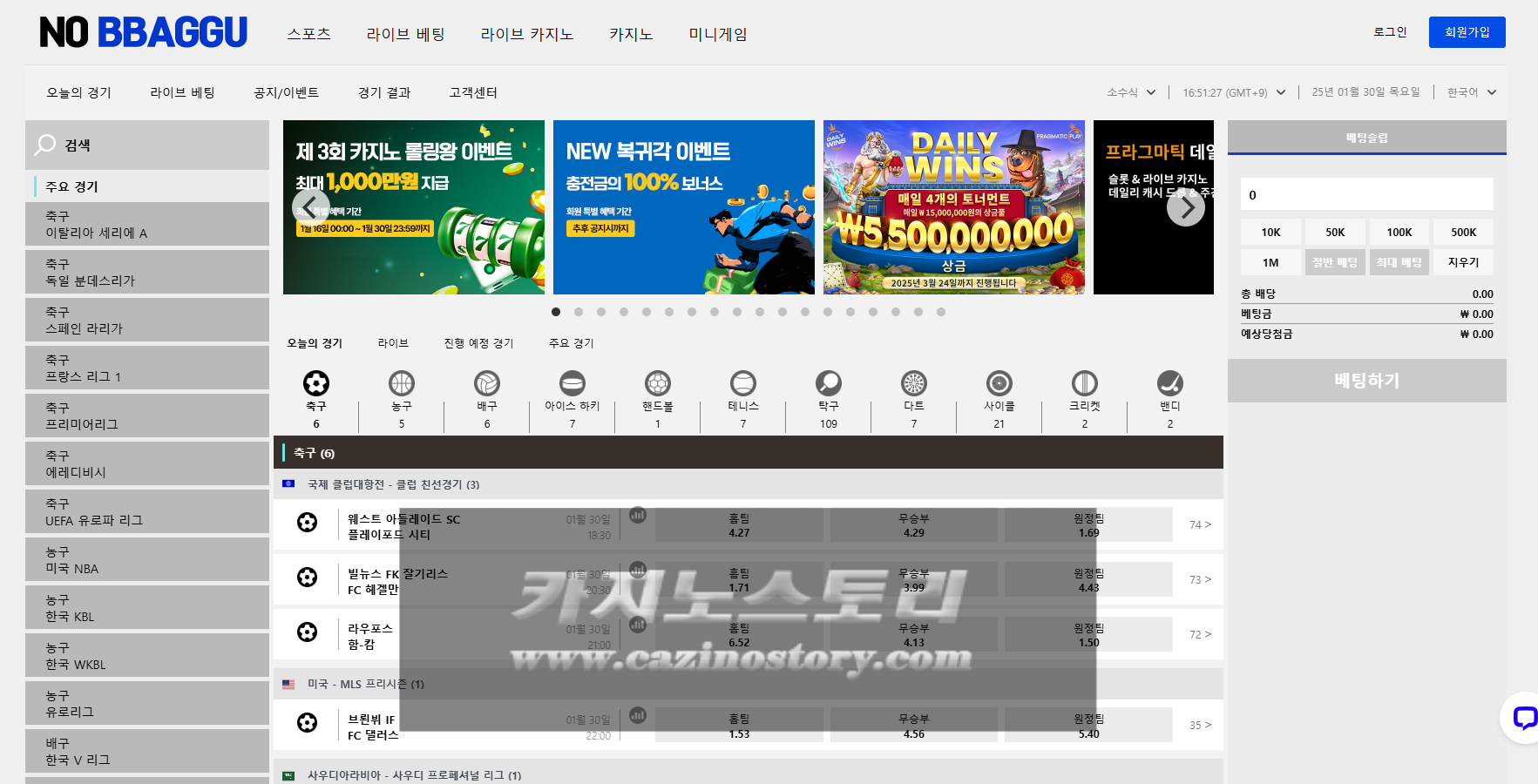Screen dimensions: 1538x784
Task: Select the 테니스 tennis sport icon
Action: 742,383
